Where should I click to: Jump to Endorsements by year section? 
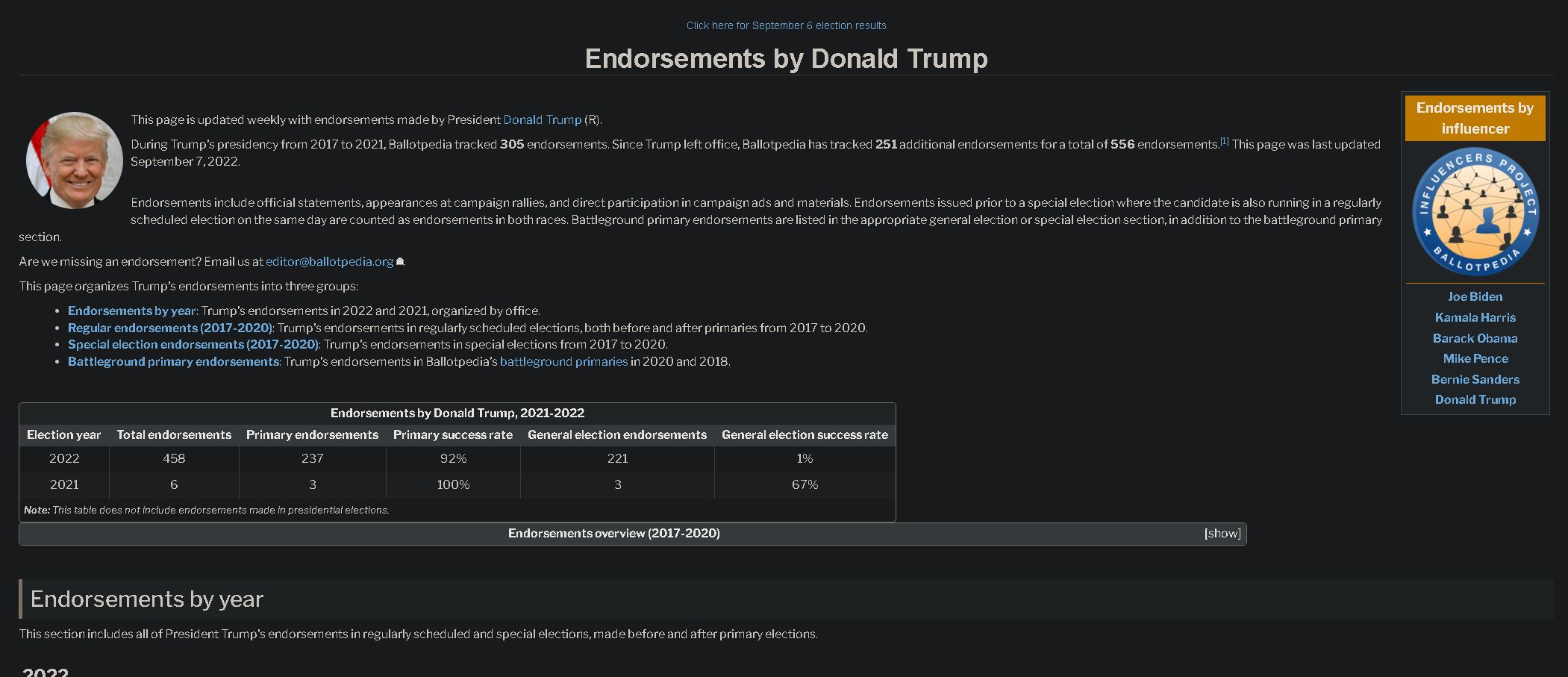131,311
